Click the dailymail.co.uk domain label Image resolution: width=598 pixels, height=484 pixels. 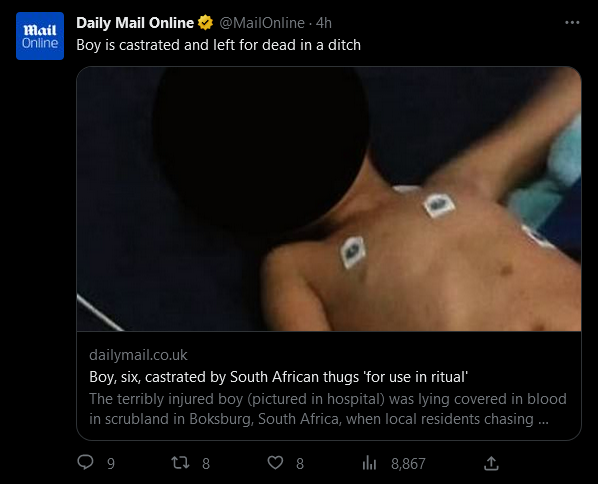tap(138, 355)
